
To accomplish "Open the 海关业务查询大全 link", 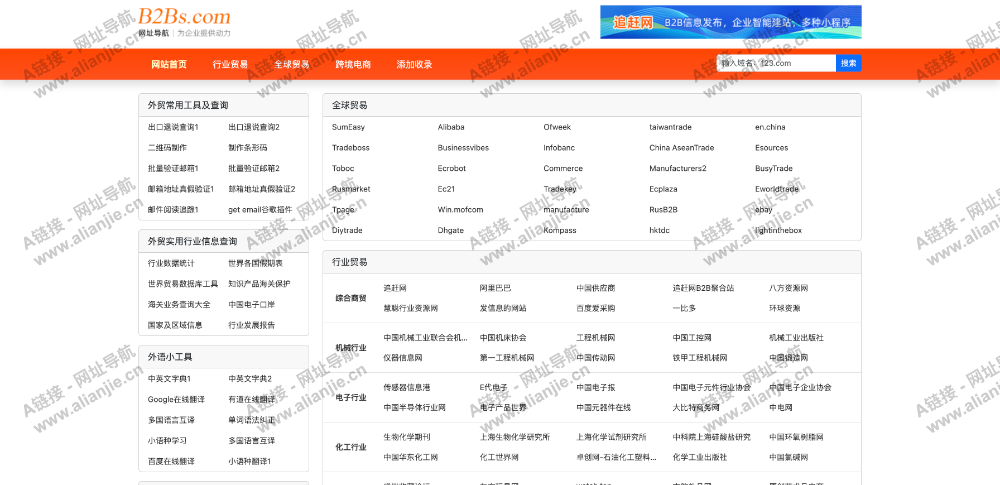I will pos(179,304).
